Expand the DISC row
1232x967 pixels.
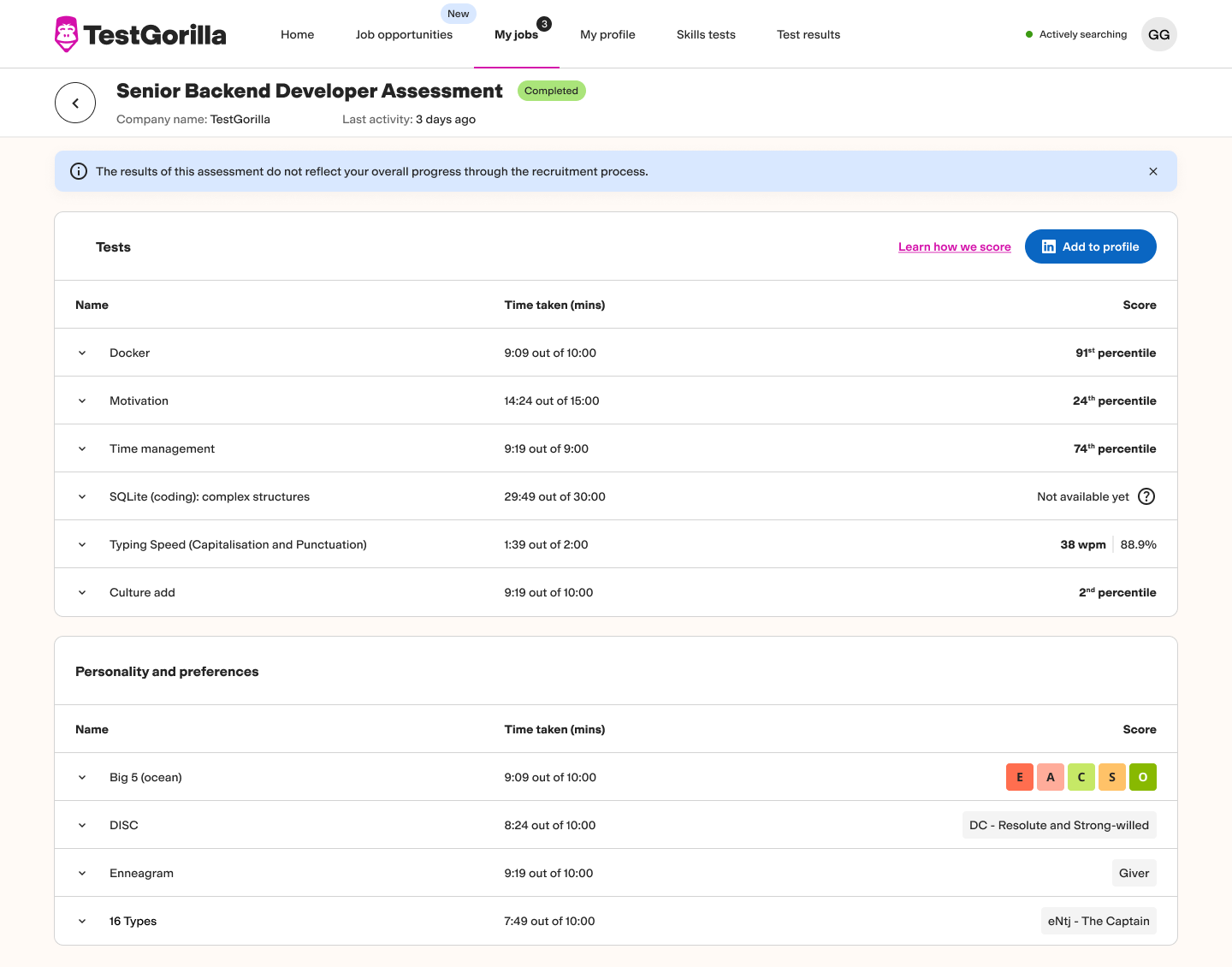[x=82, y=825]
